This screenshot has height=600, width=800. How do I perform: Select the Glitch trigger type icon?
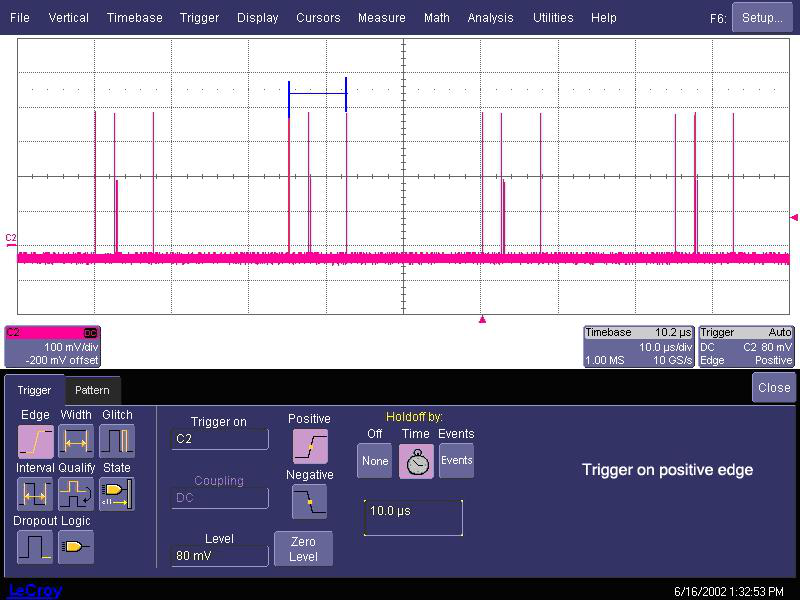[116, 441]
